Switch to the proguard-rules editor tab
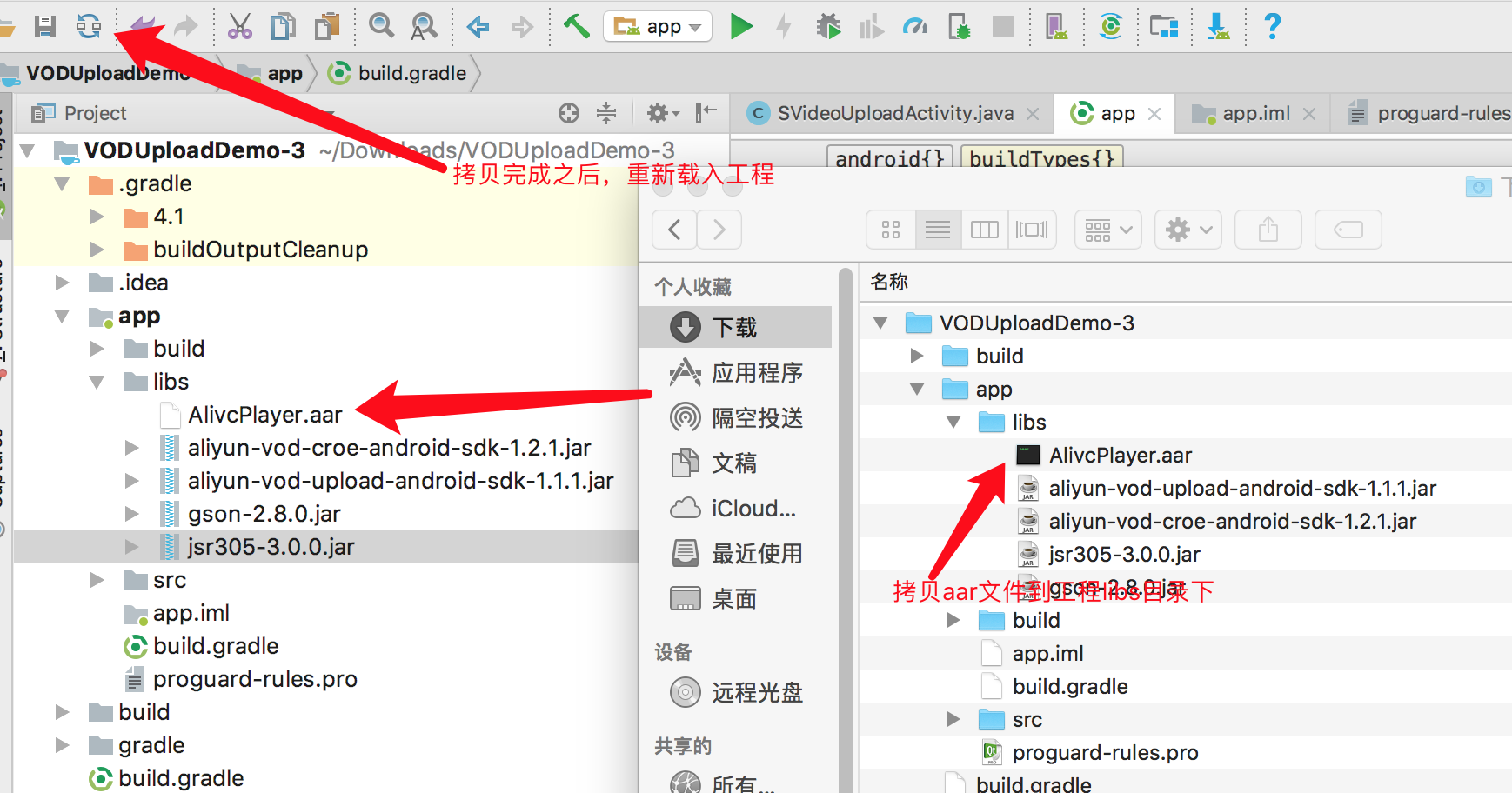Image resolution: width=1512 pixels, height=793 pixels. click(1430, 113)
